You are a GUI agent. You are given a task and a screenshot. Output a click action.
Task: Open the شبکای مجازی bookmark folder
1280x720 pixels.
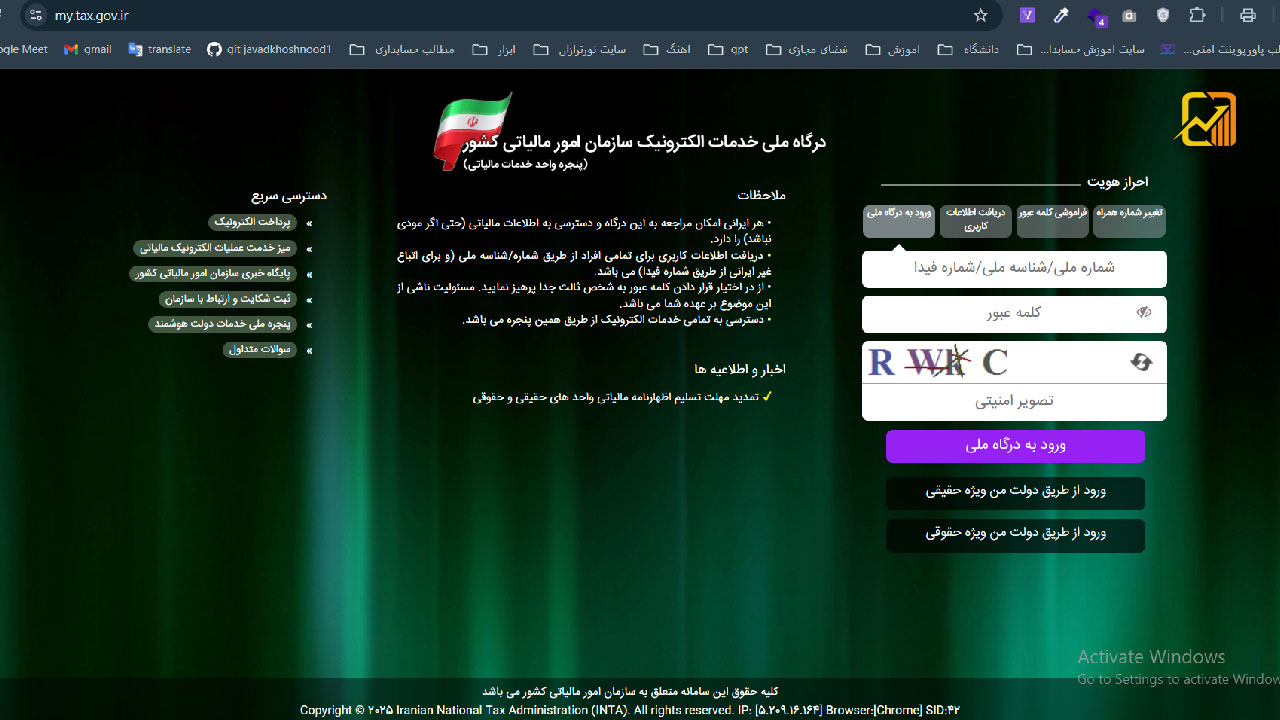(807, 49)
